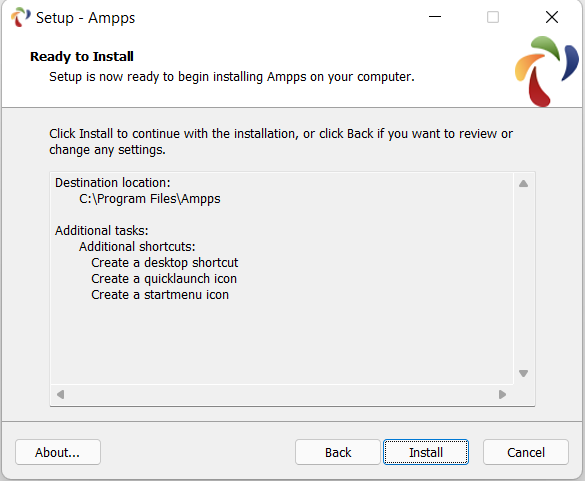Open the About... dialog
The image size is (585, 481).
tap(58, 452)
